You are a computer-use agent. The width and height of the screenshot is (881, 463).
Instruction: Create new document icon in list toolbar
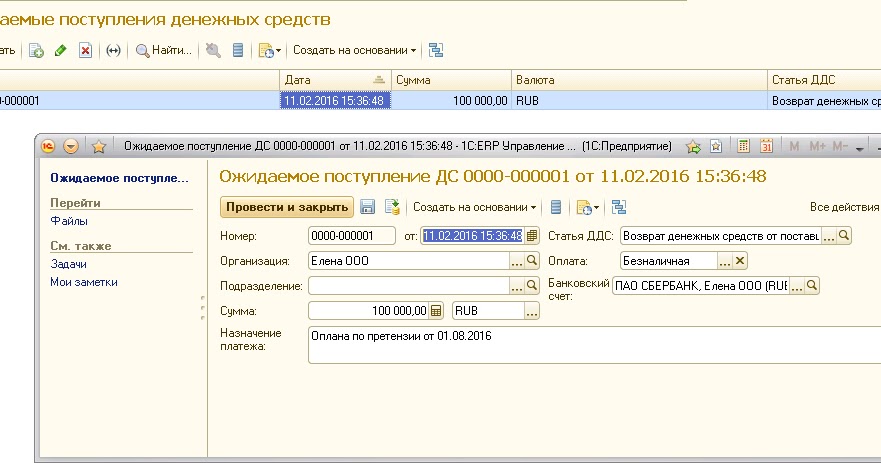point(37,51)
